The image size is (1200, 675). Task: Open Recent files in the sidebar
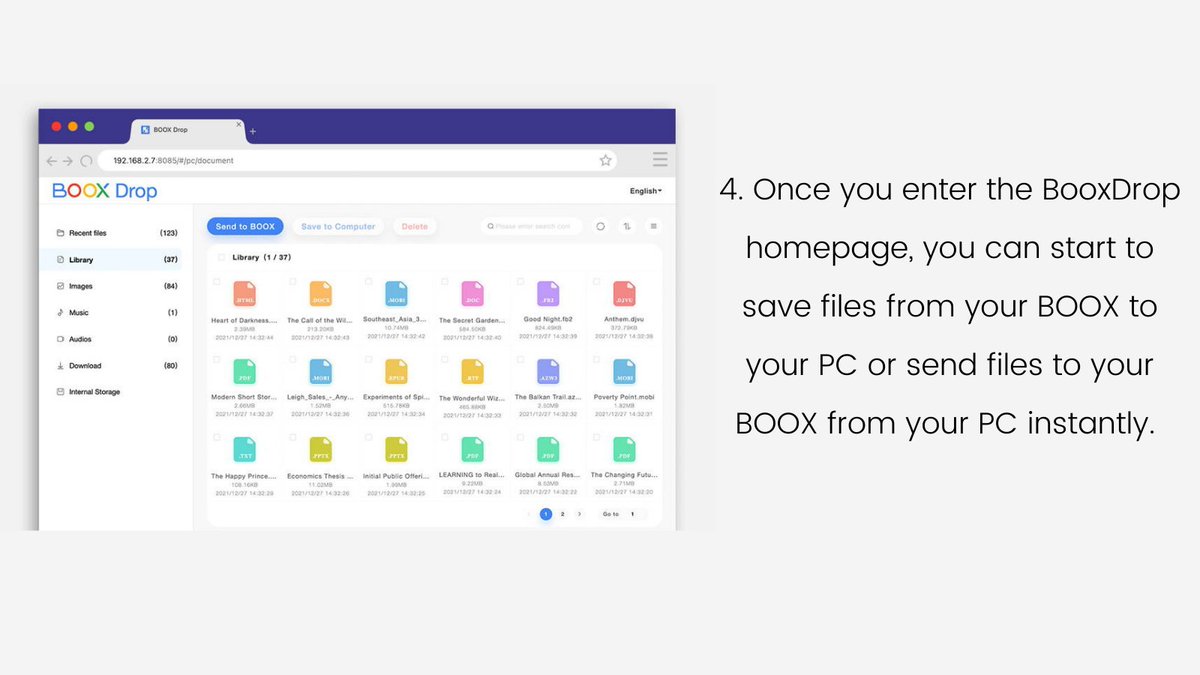pos(116,233)
